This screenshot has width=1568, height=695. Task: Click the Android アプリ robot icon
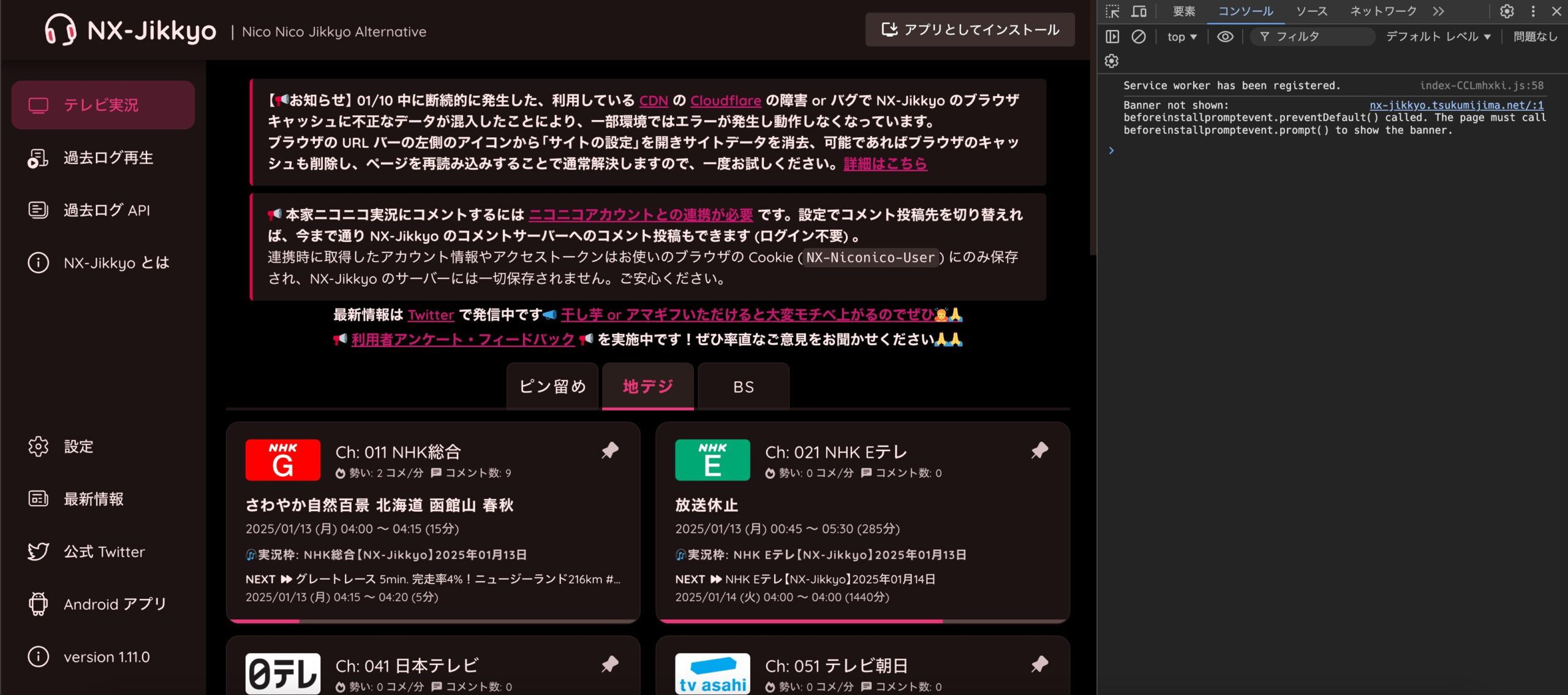tap(38, 604)
